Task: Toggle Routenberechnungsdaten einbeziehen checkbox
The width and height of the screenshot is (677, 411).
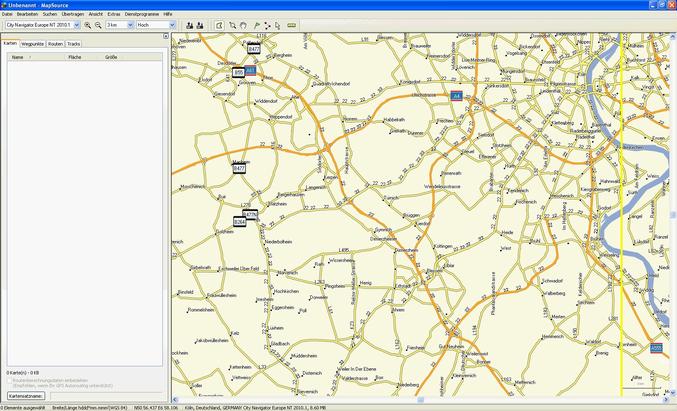Action: [x=10, y=380]
